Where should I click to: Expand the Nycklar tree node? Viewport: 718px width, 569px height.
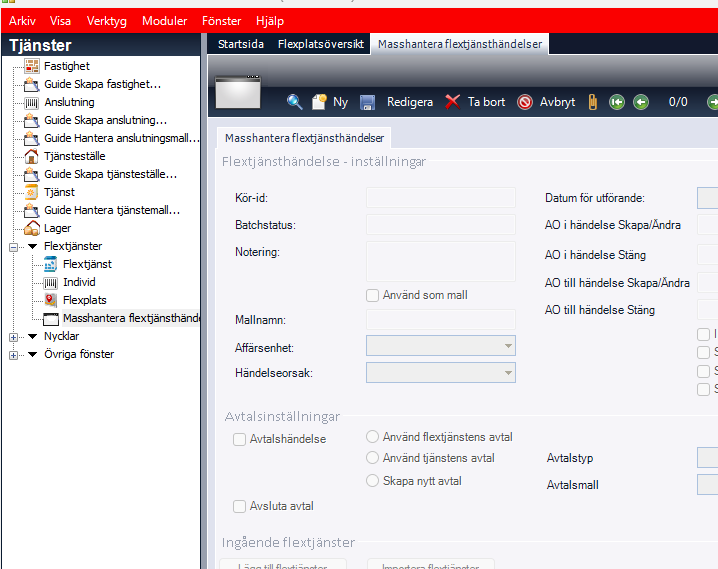(x=14, y=336)
